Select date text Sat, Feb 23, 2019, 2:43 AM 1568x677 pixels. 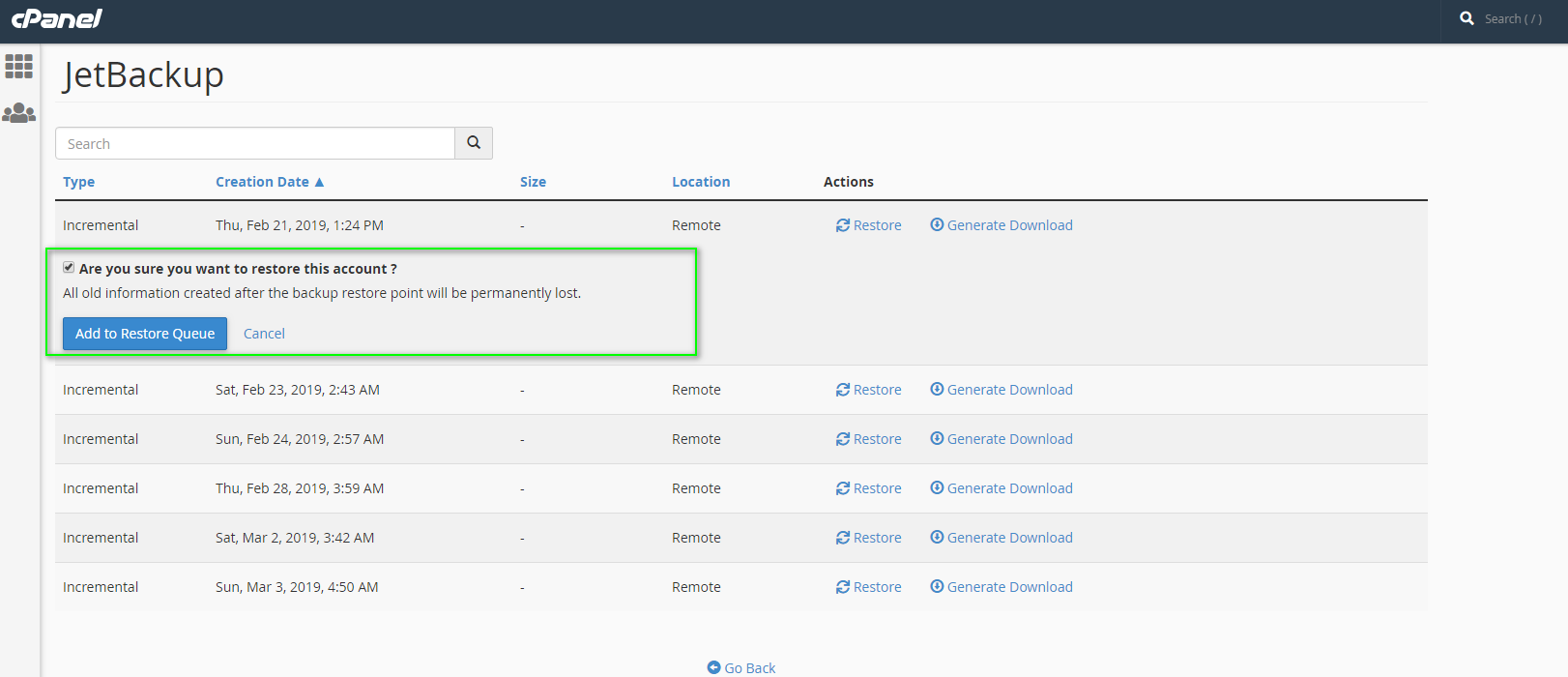(298, 390)
